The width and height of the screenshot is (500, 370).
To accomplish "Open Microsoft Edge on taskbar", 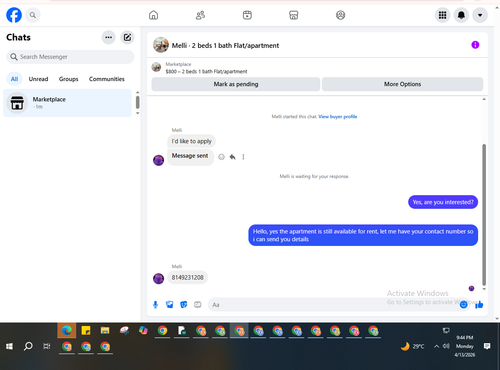I will pos(67,331).
